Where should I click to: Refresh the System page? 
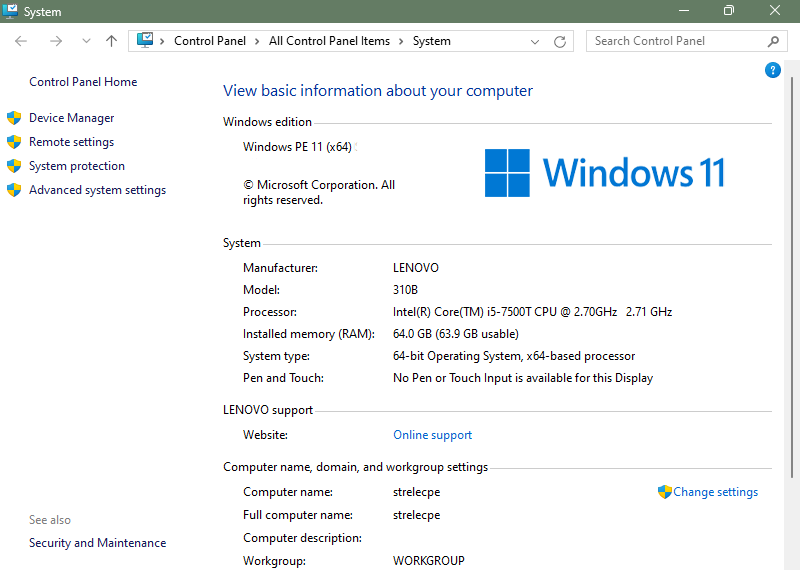point(560,41)
